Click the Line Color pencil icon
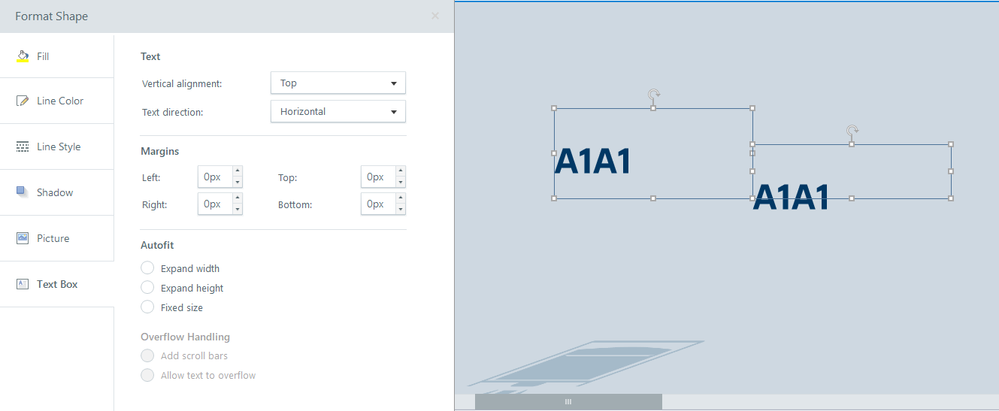The height and width of the screenshot is (411, 999). [22, 101]
